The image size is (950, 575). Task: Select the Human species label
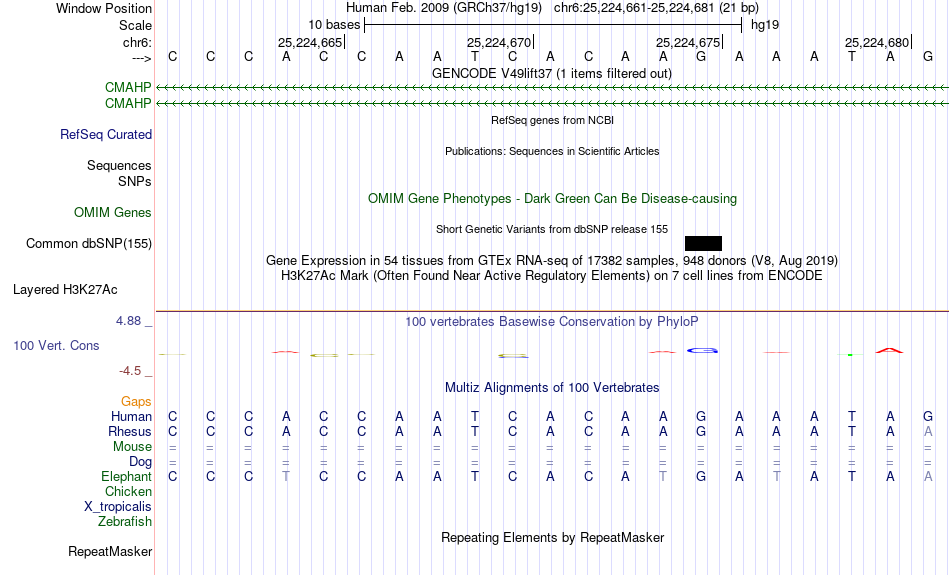pos(131,416)
